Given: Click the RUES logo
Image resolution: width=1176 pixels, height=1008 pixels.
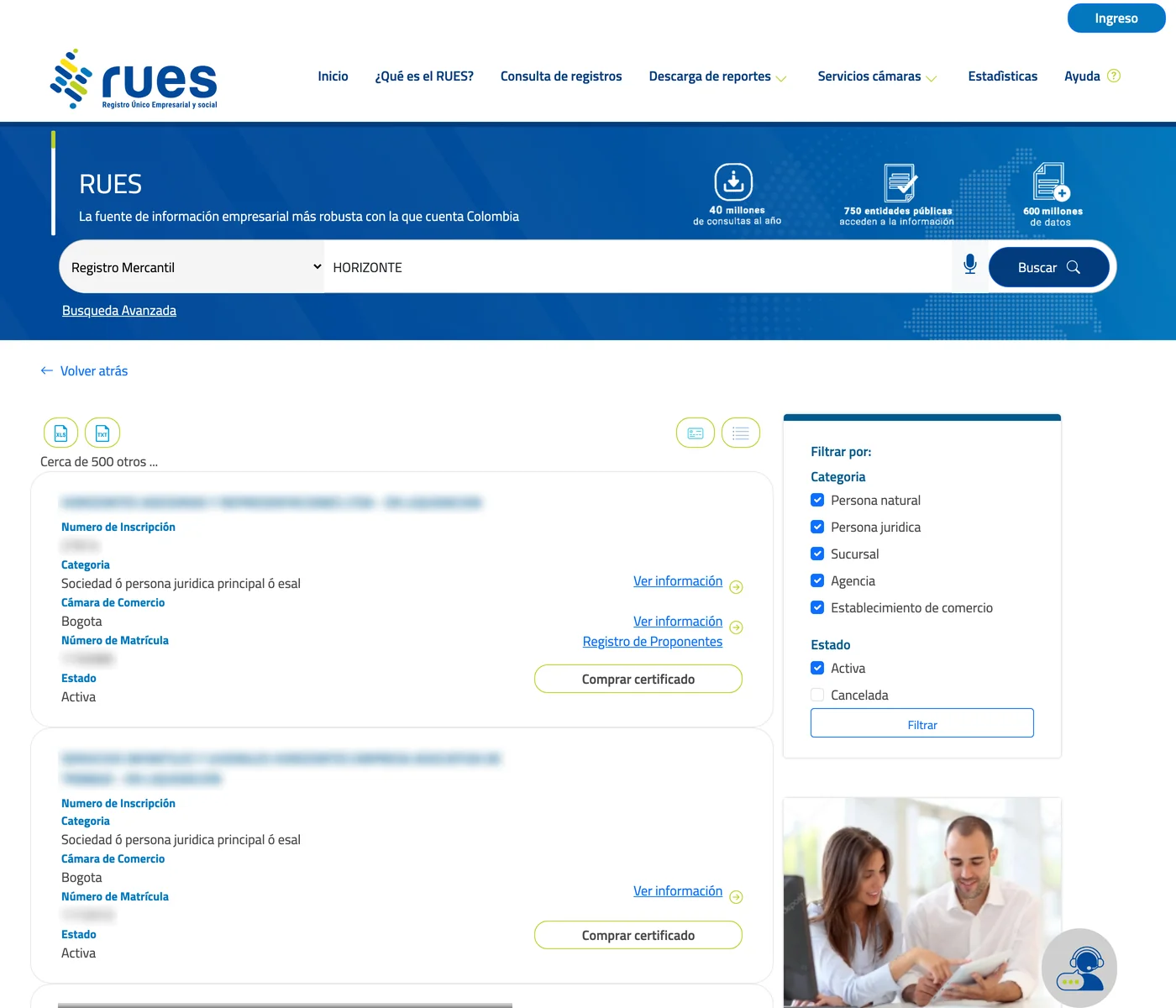Looking at the screenshot, I should click(134, 79).
